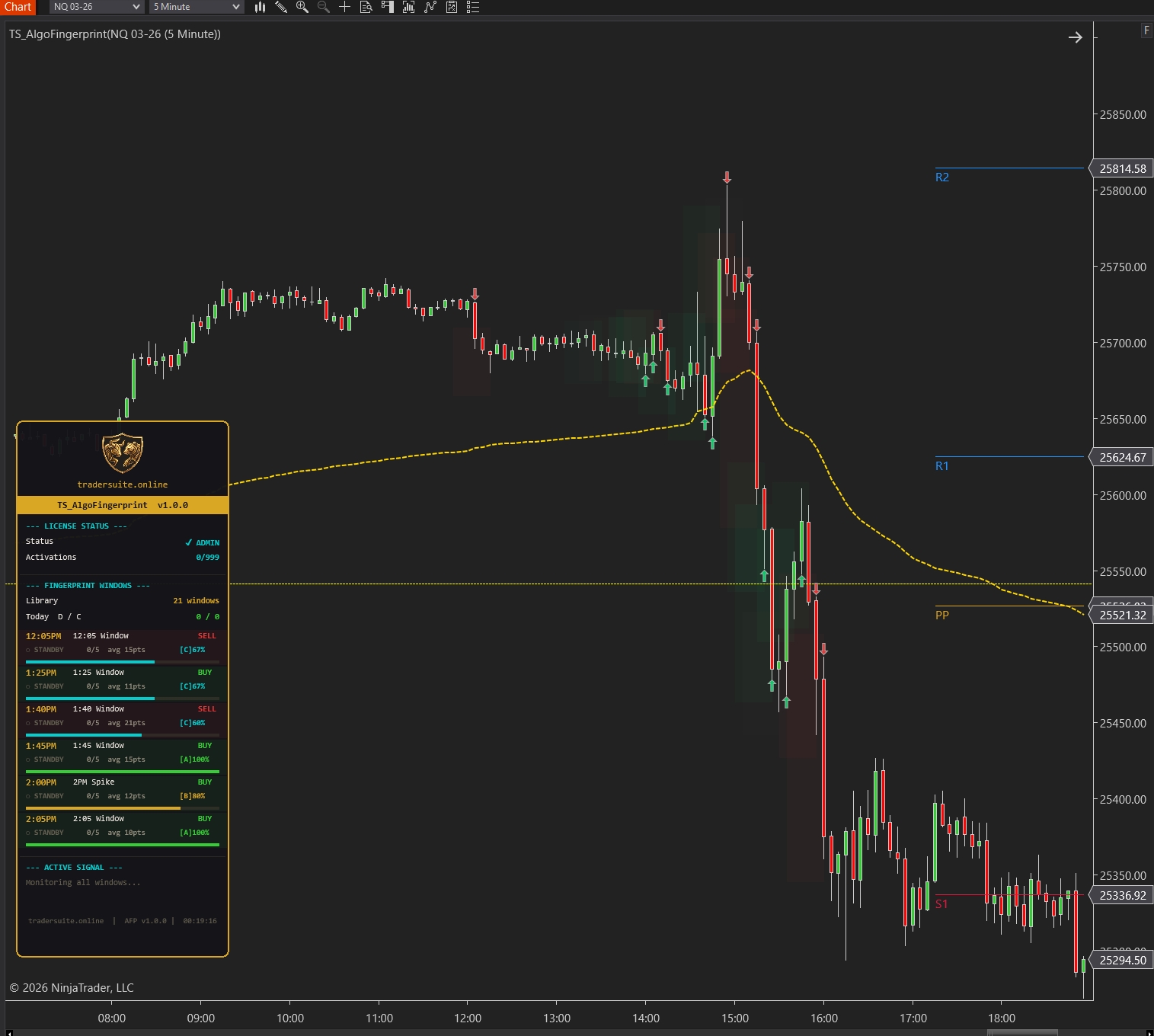This screenshot has width=1154, height=1036.
Task: Open the list icon in chart toolbar
Action: tap(473, 7)
